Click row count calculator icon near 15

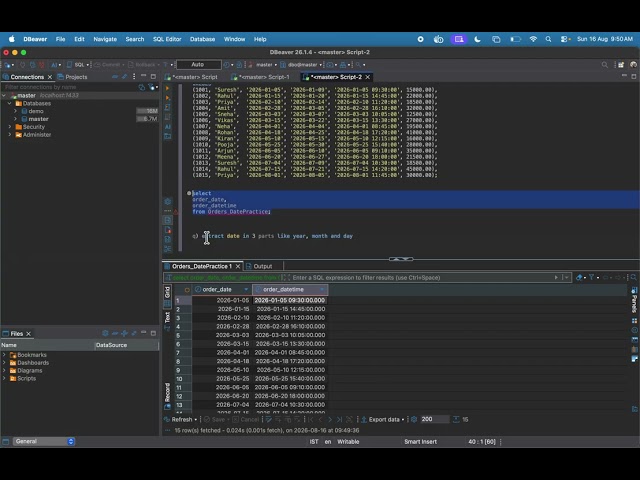pos(456,419)
